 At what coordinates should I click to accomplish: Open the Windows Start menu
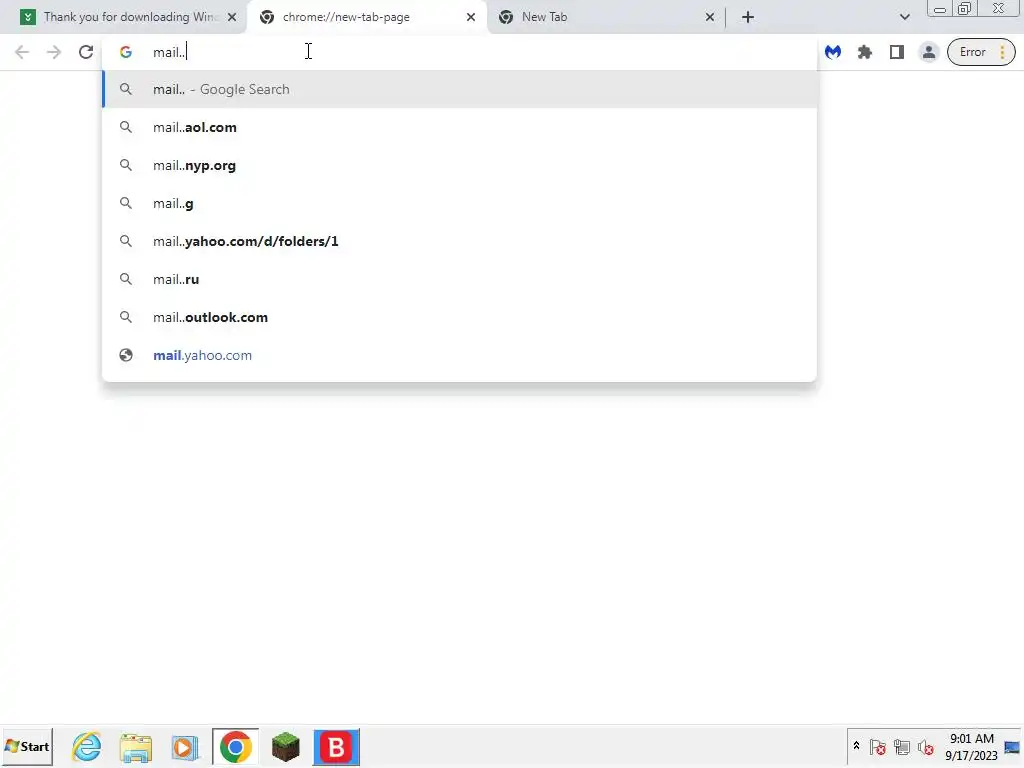pyautogui.click(x=27, y=746)
